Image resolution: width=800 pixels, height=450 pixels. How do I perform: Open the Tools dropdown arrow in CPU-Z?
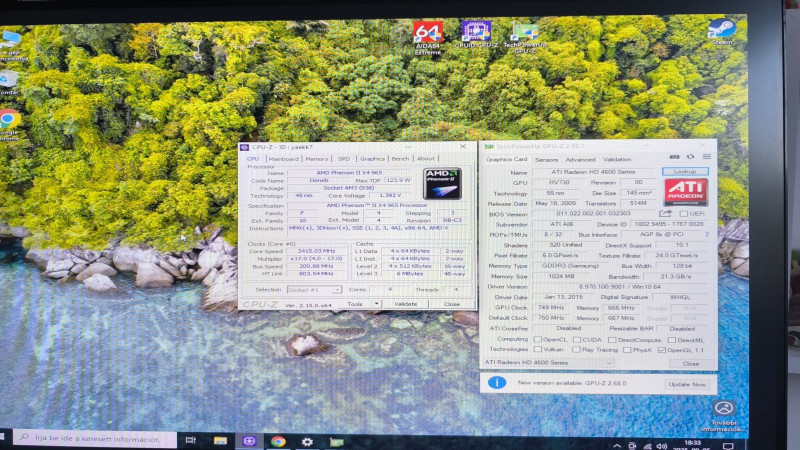tap(377, 304)
